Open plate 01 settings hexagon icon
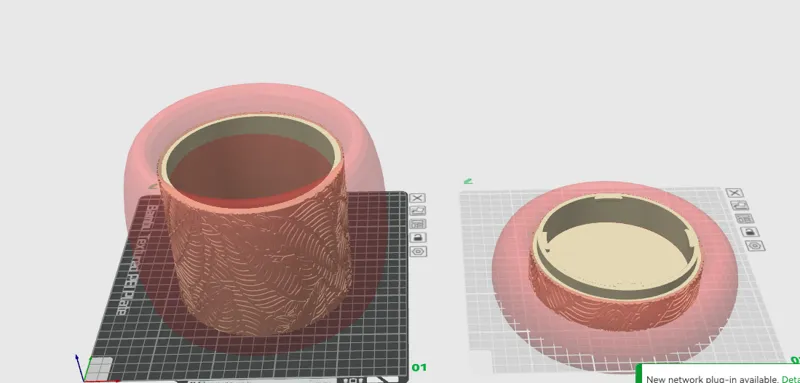 (418, 251)
